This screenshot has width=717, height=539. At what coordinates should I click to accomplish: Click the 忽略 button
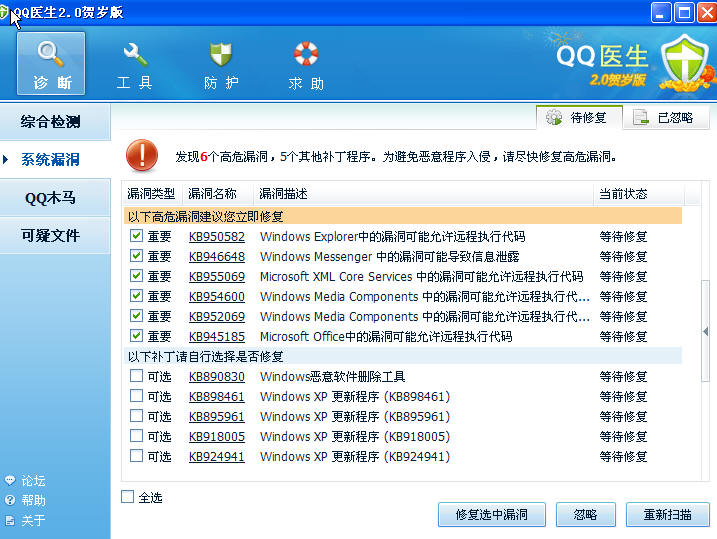pyautogui.click(x=585, y=515)
